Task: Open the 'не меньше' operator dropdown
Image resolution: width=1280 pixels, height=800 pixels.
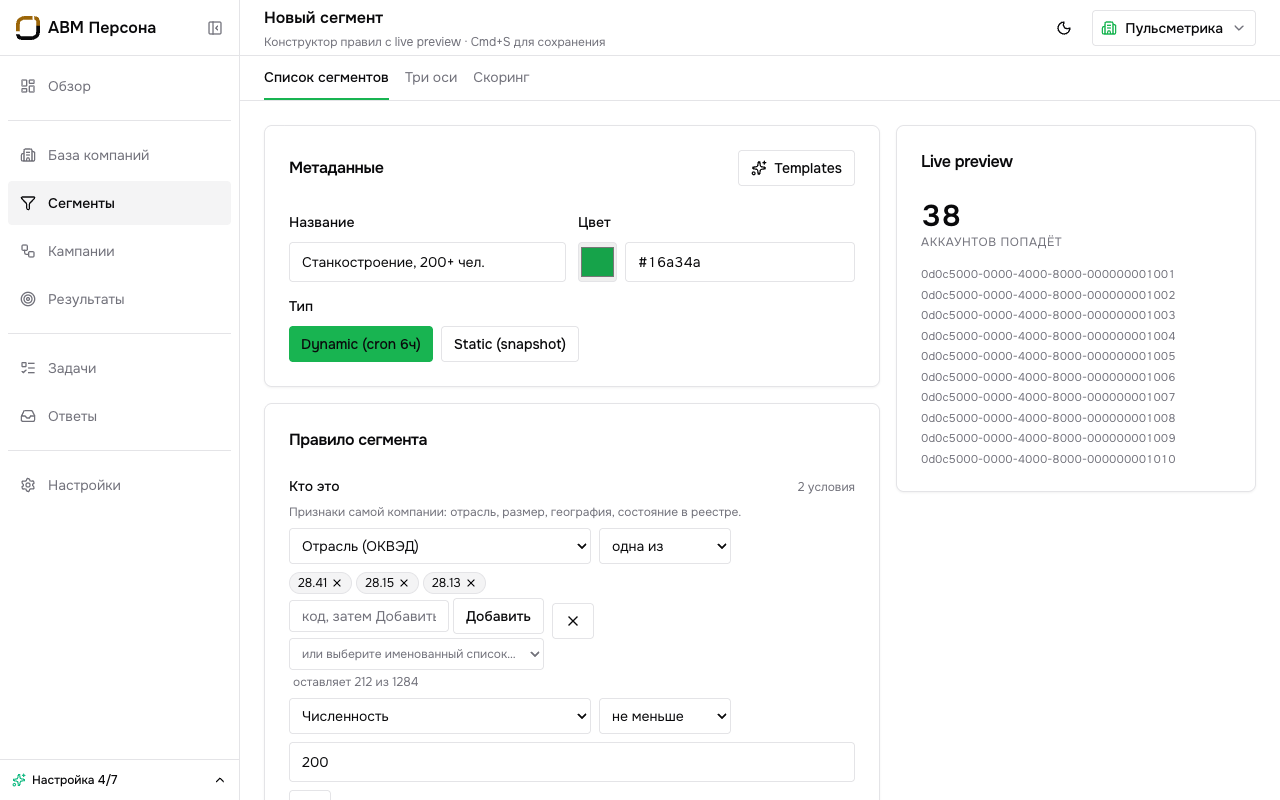Action: pyautogui.click(x=665, y=716)
